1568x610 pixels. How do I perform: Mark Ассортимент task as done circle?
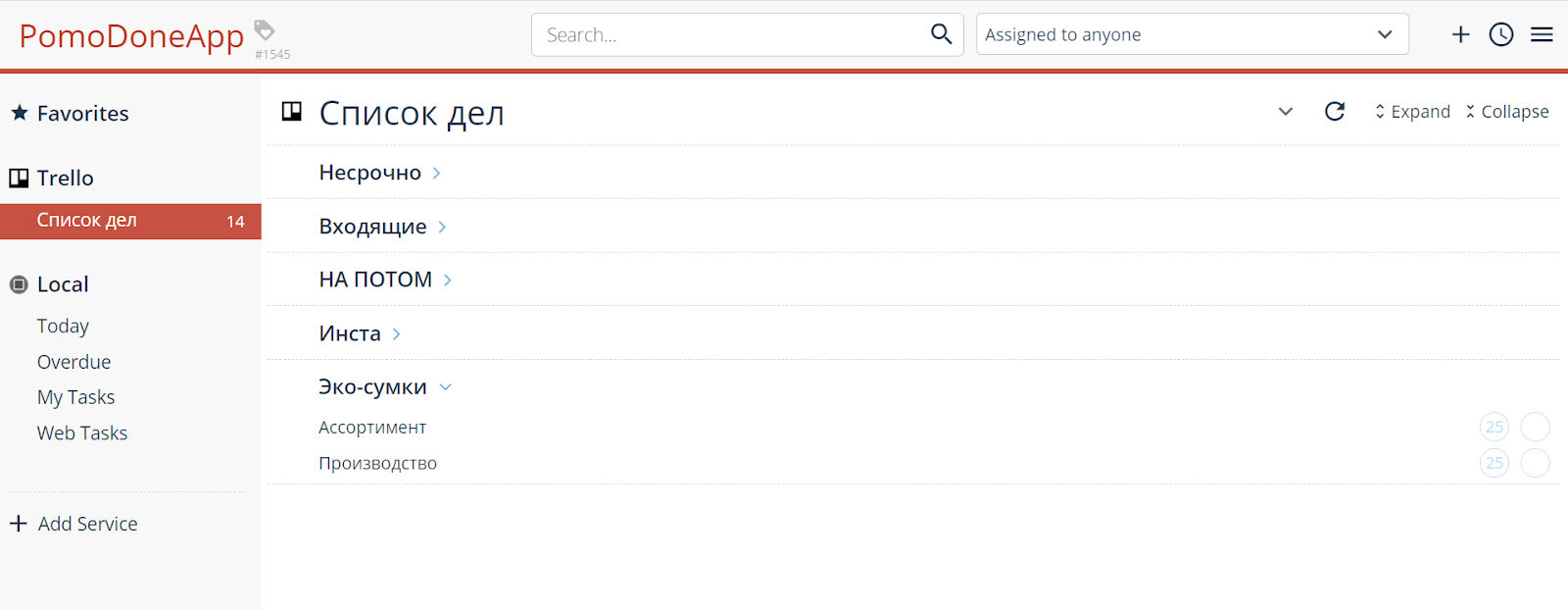point(1535,427)
